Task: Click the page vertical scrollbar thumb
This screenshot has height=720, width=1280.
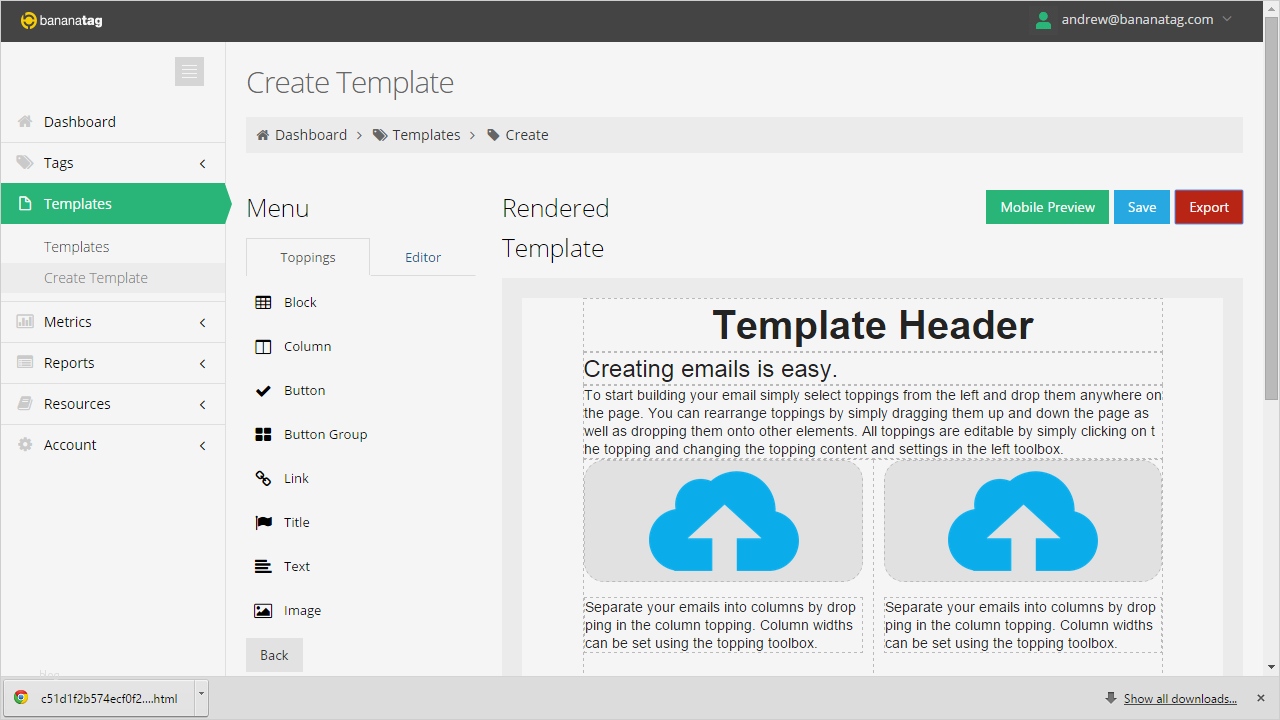Action: click(1271, 208)
